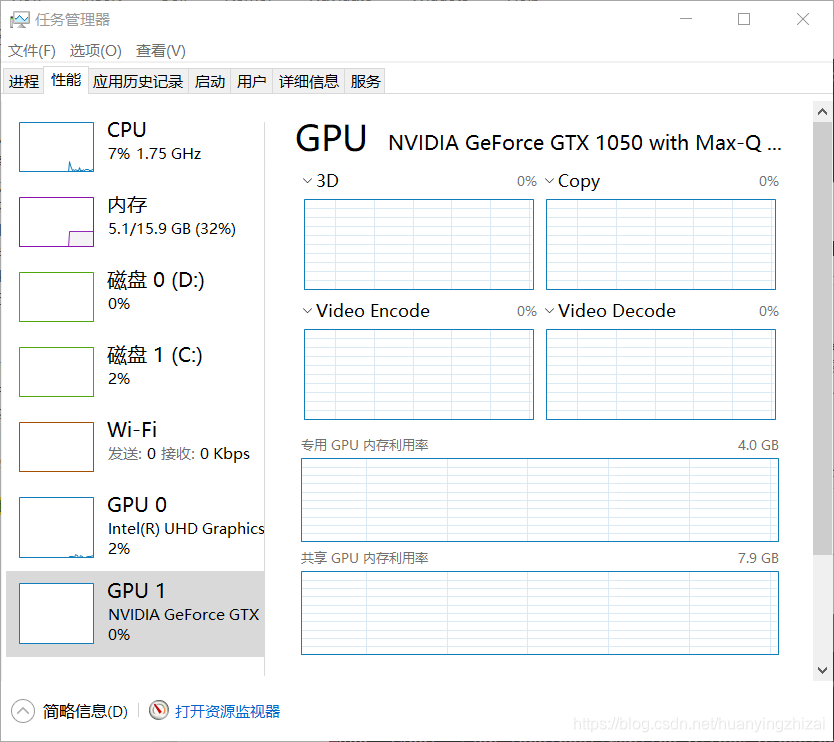Viewport: 834px width, 742px height.
Task: Open the Copy engine dropdown chevron
Action: coord(549,181)
